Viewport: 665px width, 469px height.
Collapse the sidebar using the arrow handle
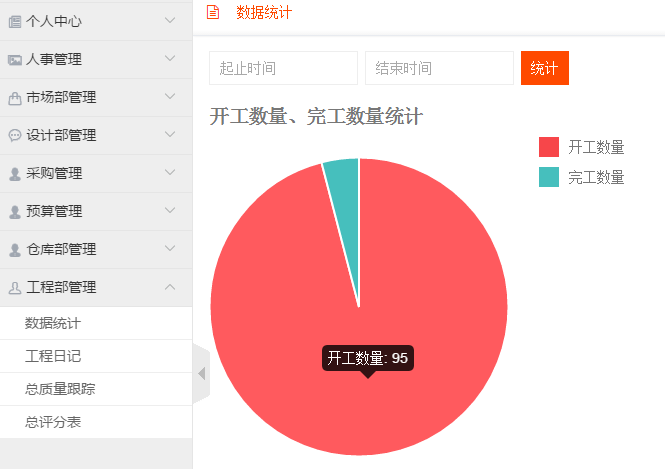click(201, 373)
